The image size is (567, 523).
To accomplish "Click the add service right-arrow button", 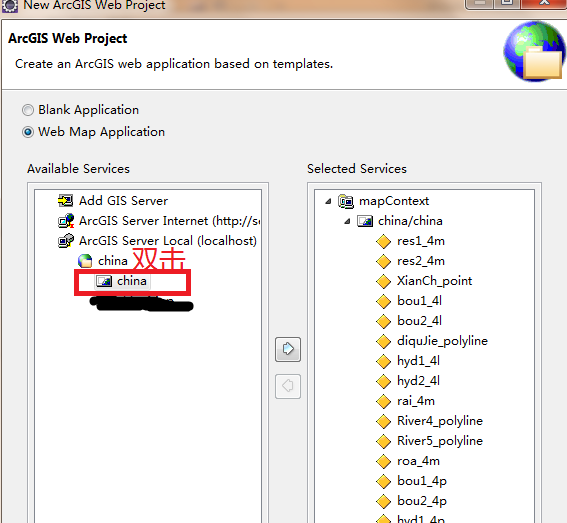I will pos(288,349).
